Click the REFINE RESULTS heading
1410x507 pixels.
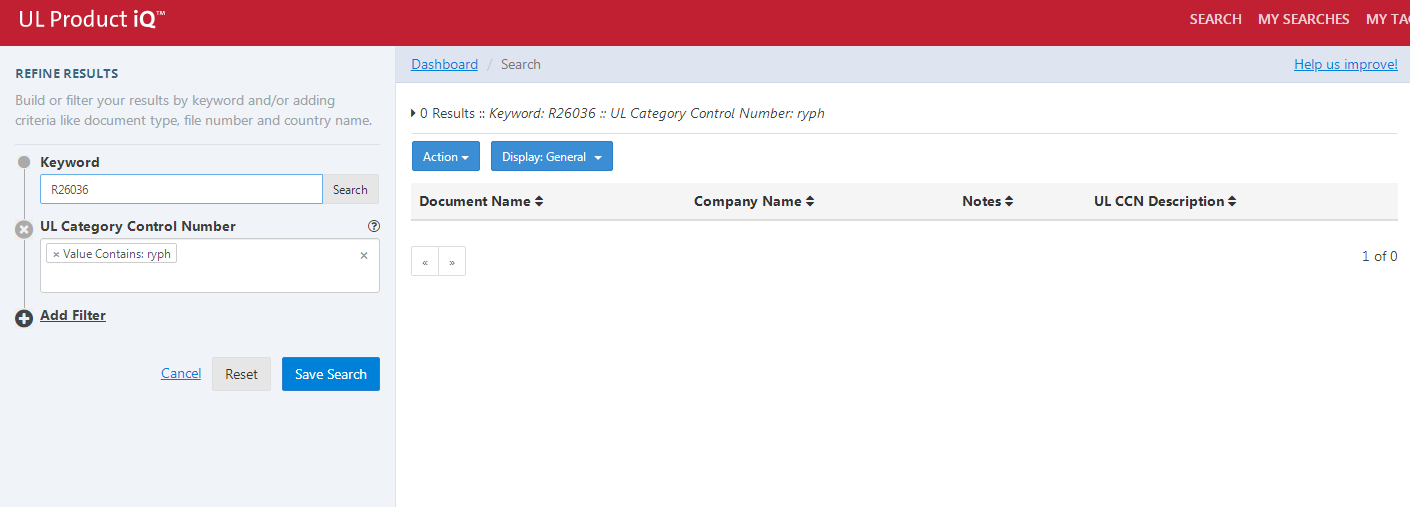[x=67, y=73]
